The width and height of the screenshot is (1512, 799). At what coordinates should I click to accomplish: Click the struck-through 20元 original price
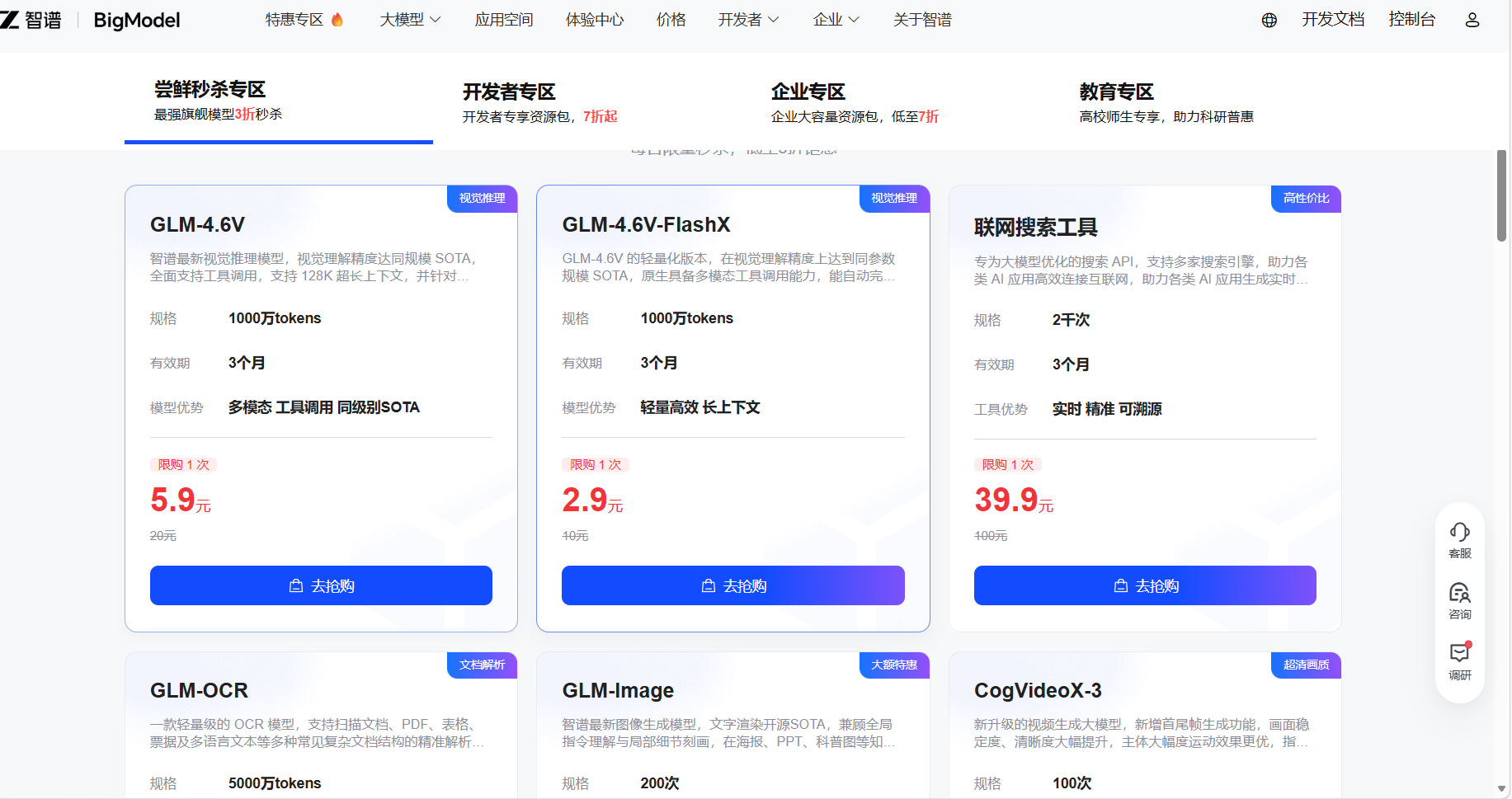tap(163, 536)
